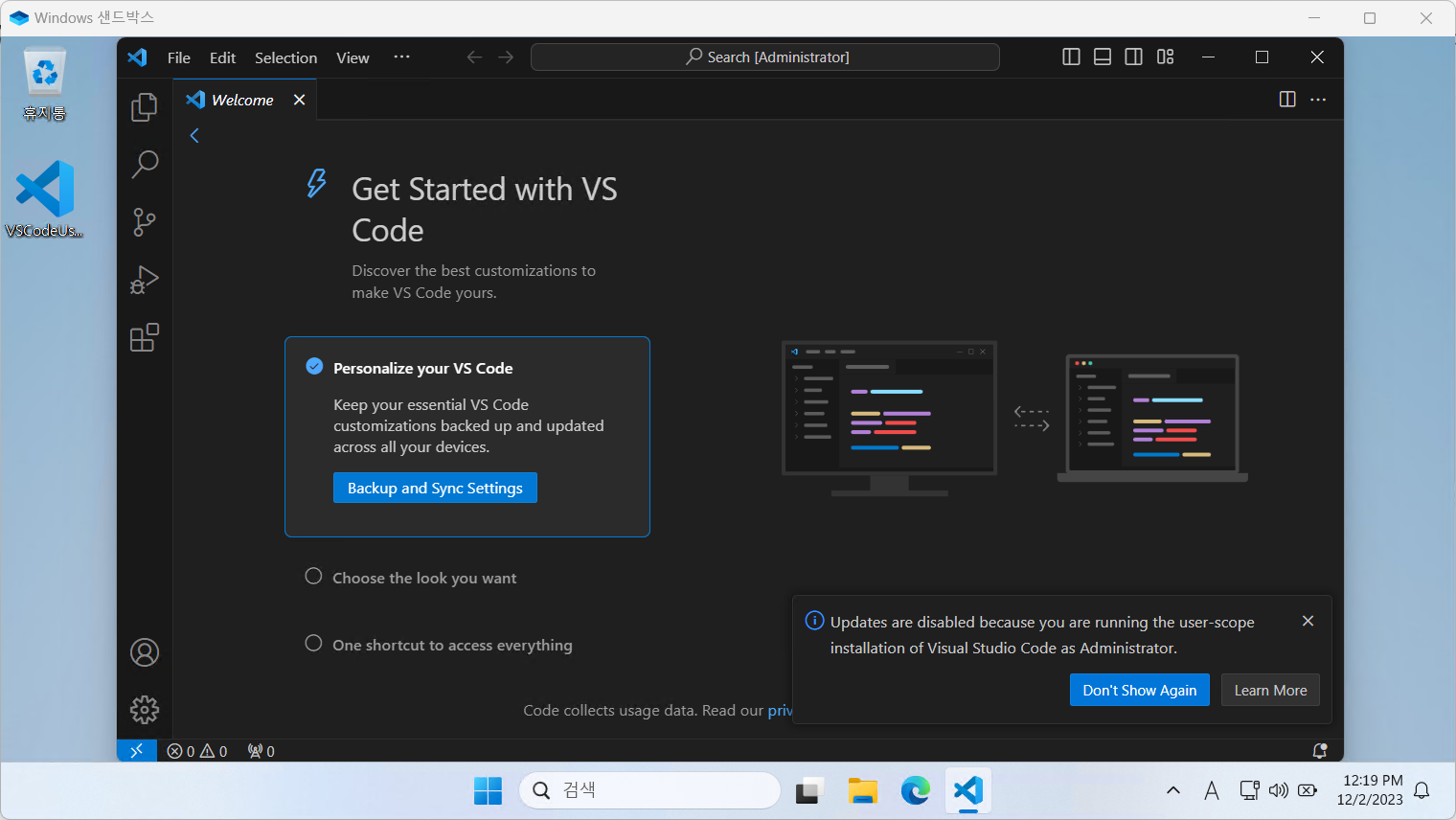Dismiss the updates disabled notification

point(1308,621)
